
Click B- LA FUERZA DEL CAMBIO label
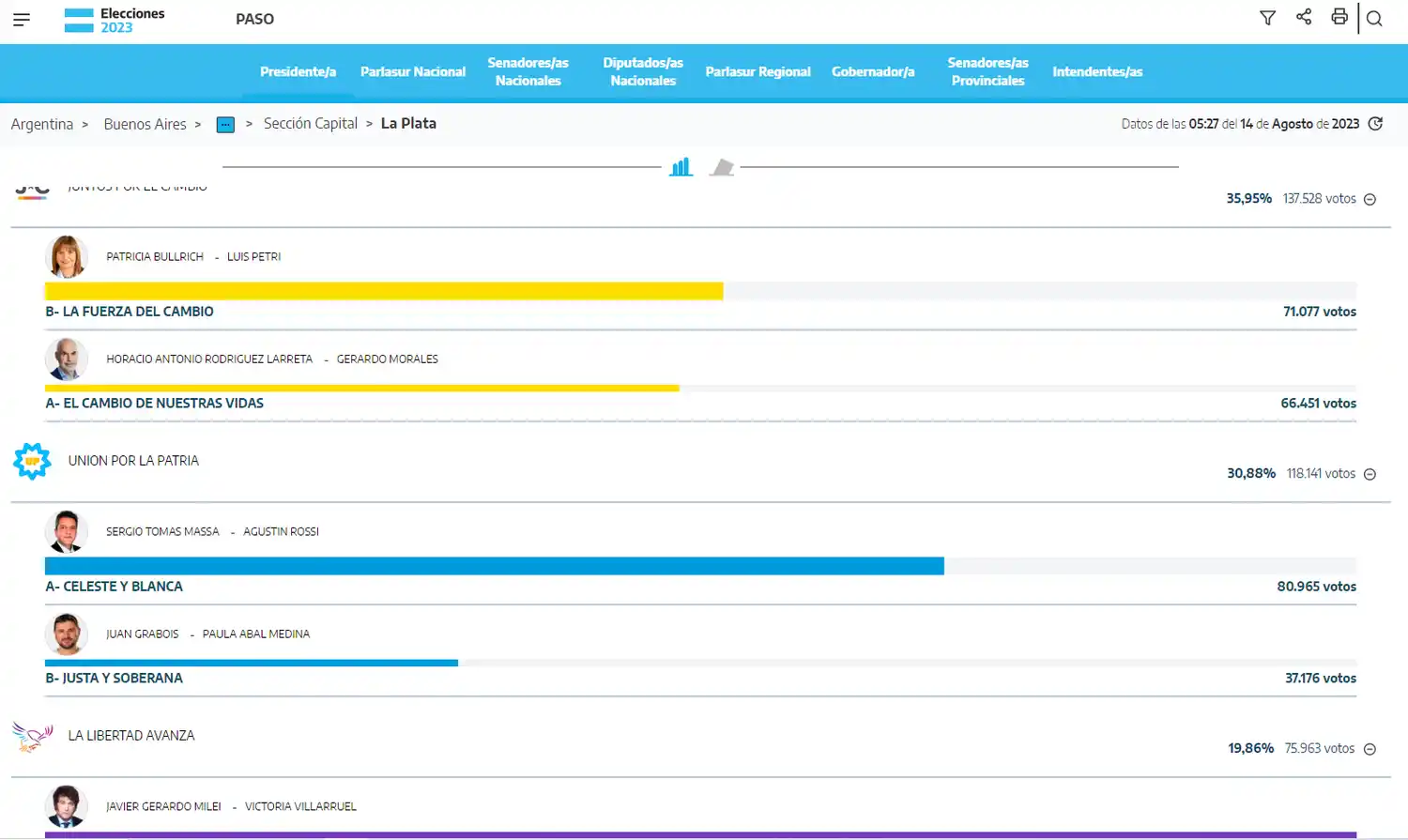click(130, 312)
